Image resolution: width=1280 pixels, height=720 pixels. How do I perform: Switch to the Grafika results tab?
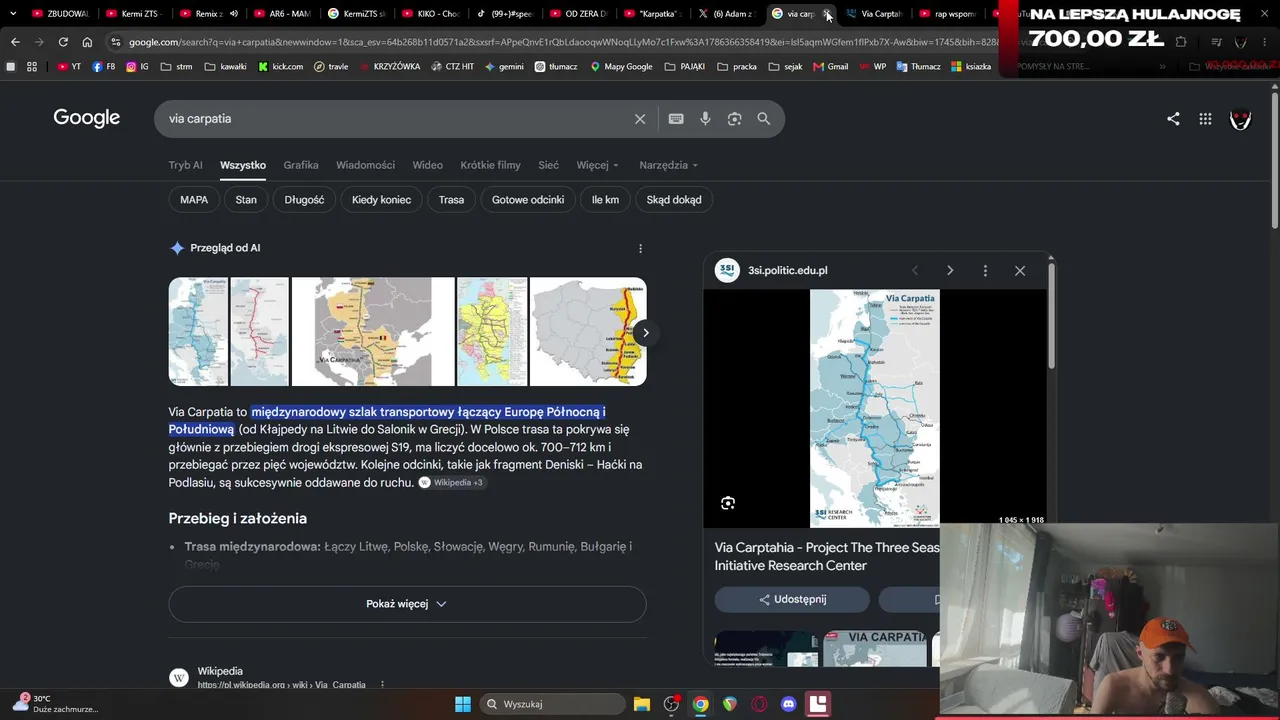point(301,165)
